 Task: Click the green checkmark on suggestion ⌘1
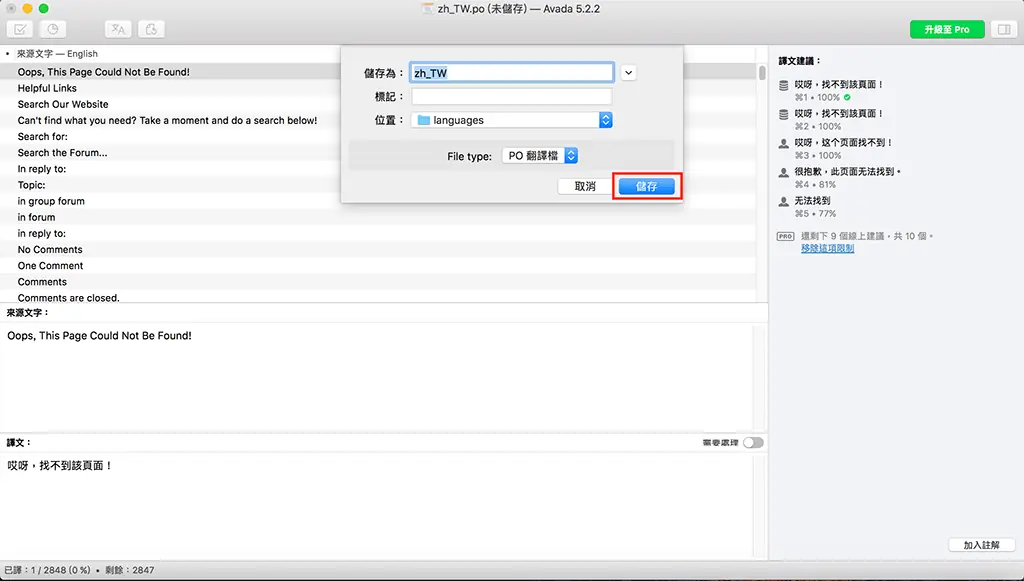847,97
